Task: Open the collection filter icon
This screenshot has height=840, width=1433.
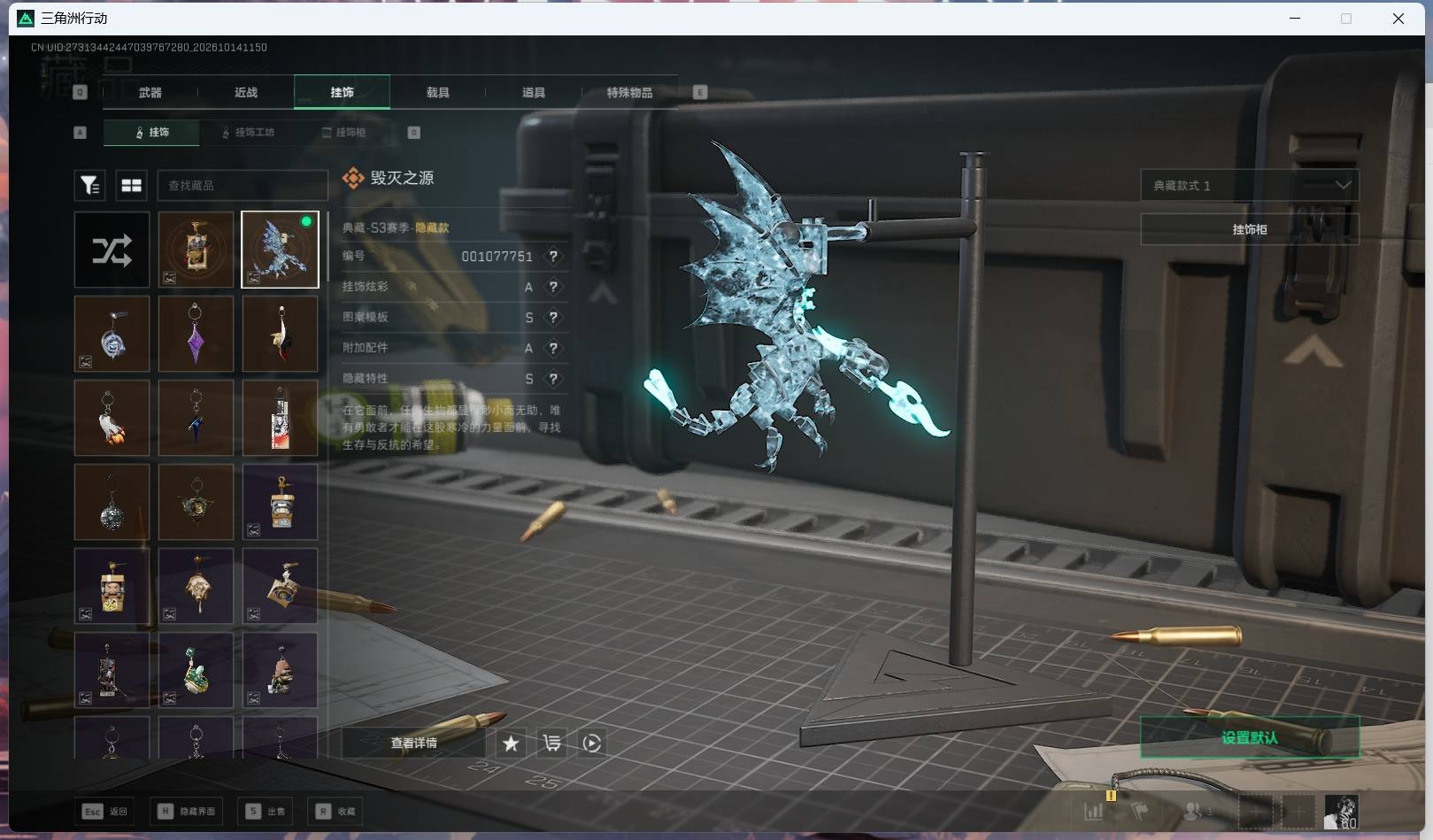Action: (x=89, y=185)
